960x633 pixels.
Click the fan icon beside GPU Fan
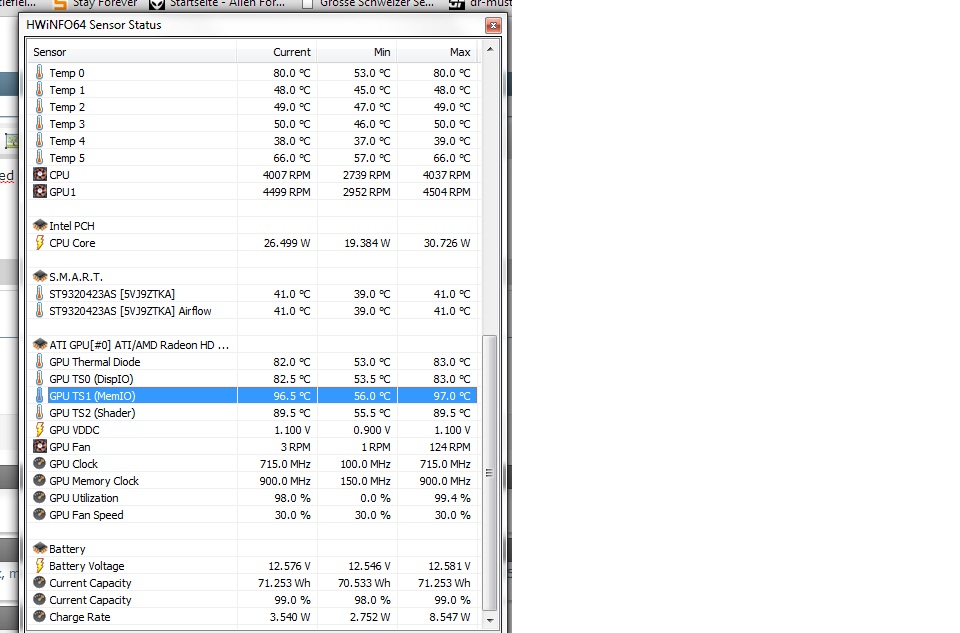tap(40, 446)
